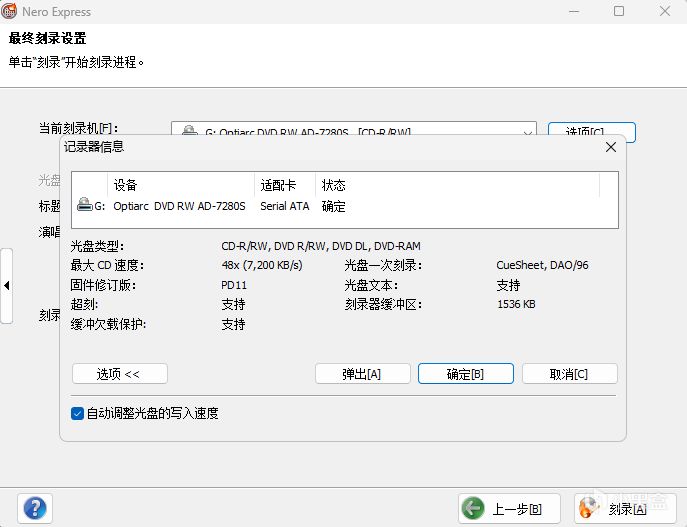The image size is (687, 527).
Task: Click the 1536 KB buffer value
Action: tap(516, 304)
